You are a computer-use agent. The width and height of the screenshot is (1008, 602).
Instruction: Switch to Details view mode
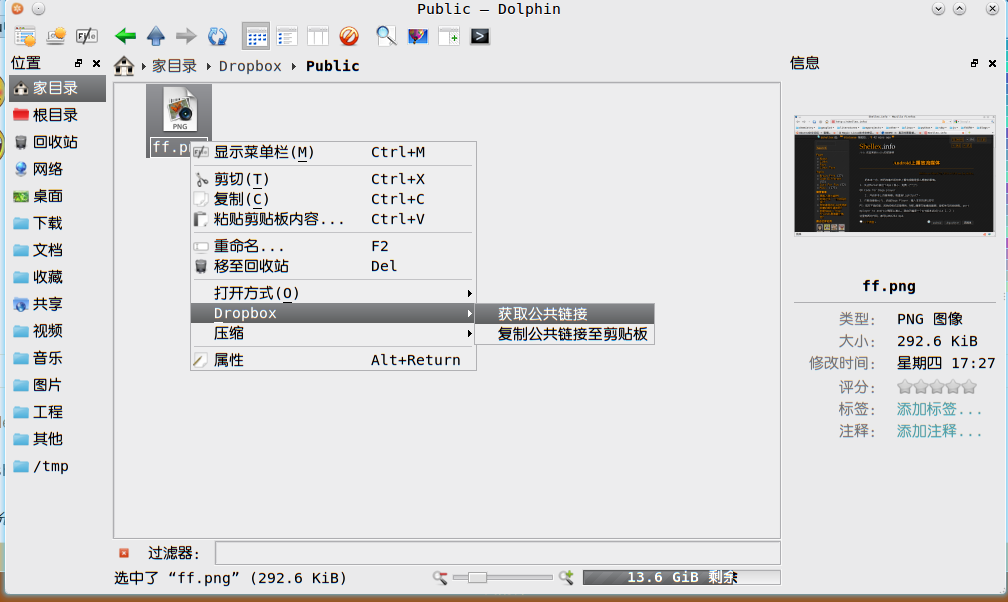point(287,37)
